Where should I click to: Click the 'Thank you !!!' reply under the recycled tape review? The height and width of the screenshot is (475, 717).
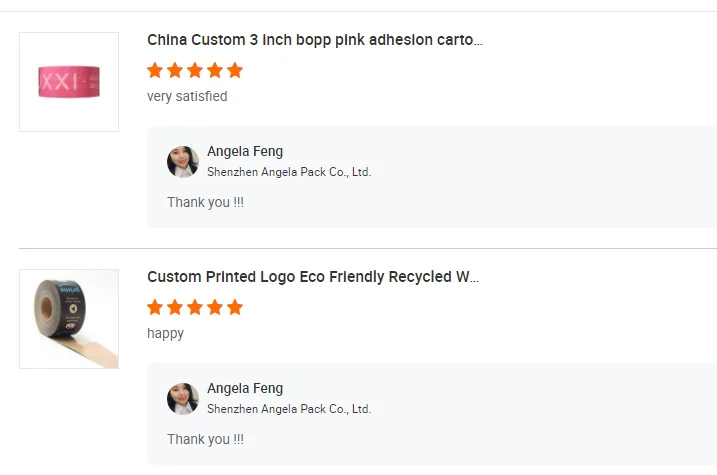[205, 439]
